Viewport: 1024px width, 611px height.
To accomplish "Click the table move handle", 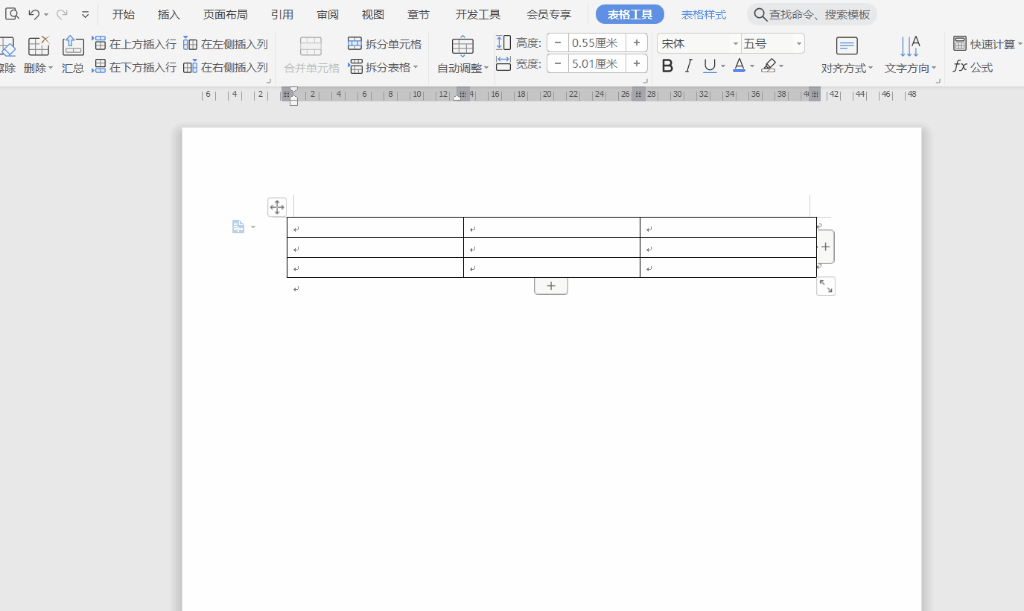I will pyautogui.click(x=277, y=208).
